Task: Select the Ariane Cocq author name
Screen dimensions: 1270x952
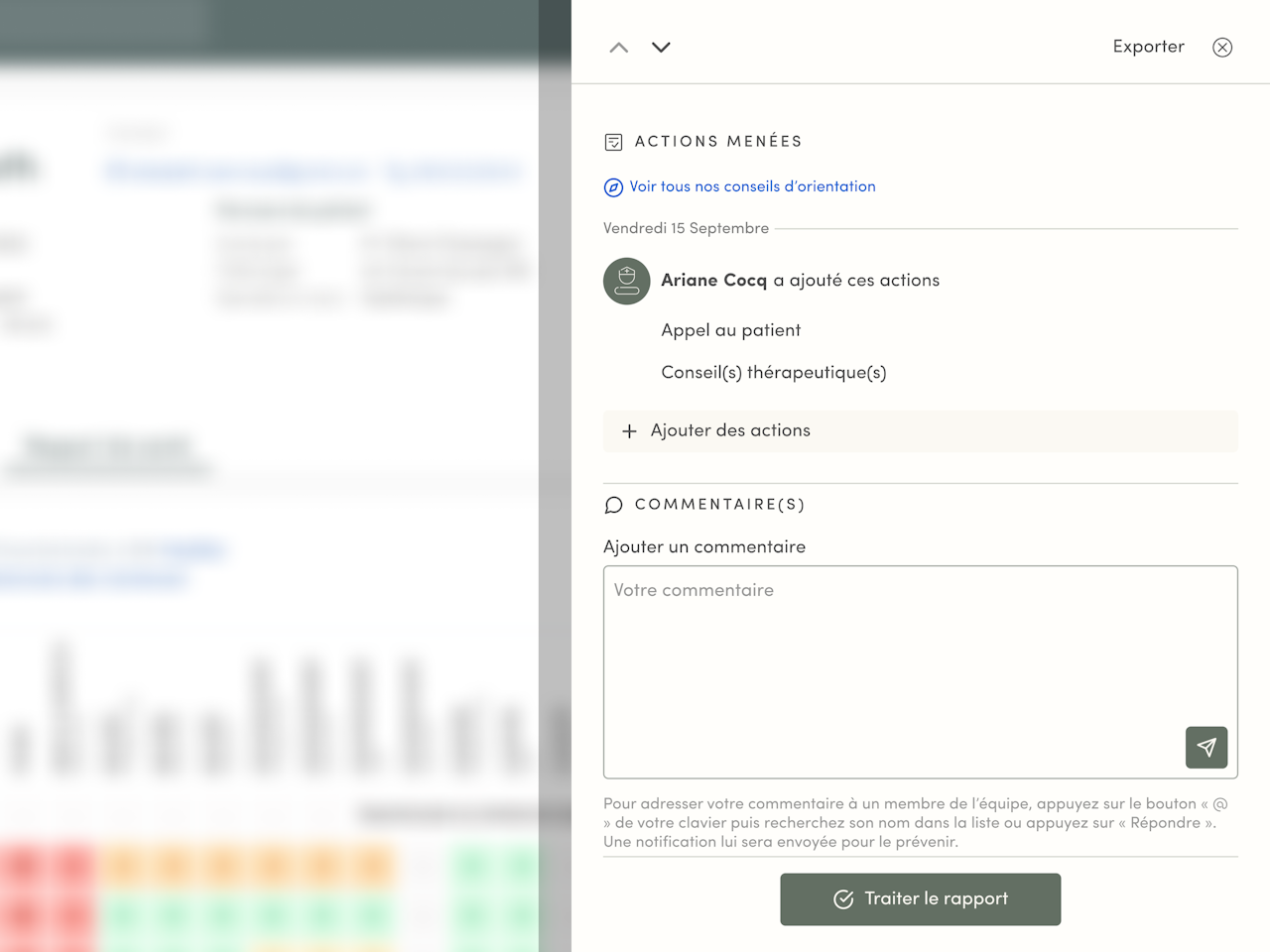Action: click(x=713, y=281)
